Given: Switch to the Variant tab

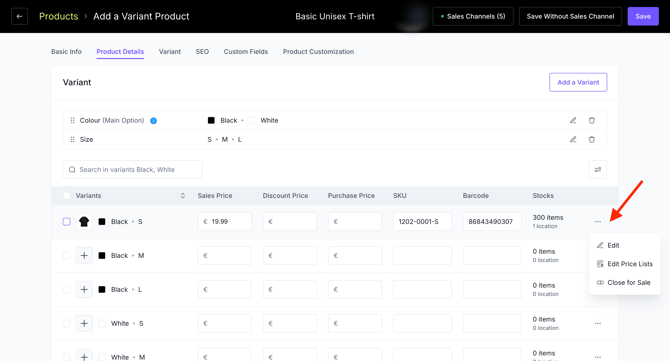Looking at the screenshot, I should coord(170,52).
